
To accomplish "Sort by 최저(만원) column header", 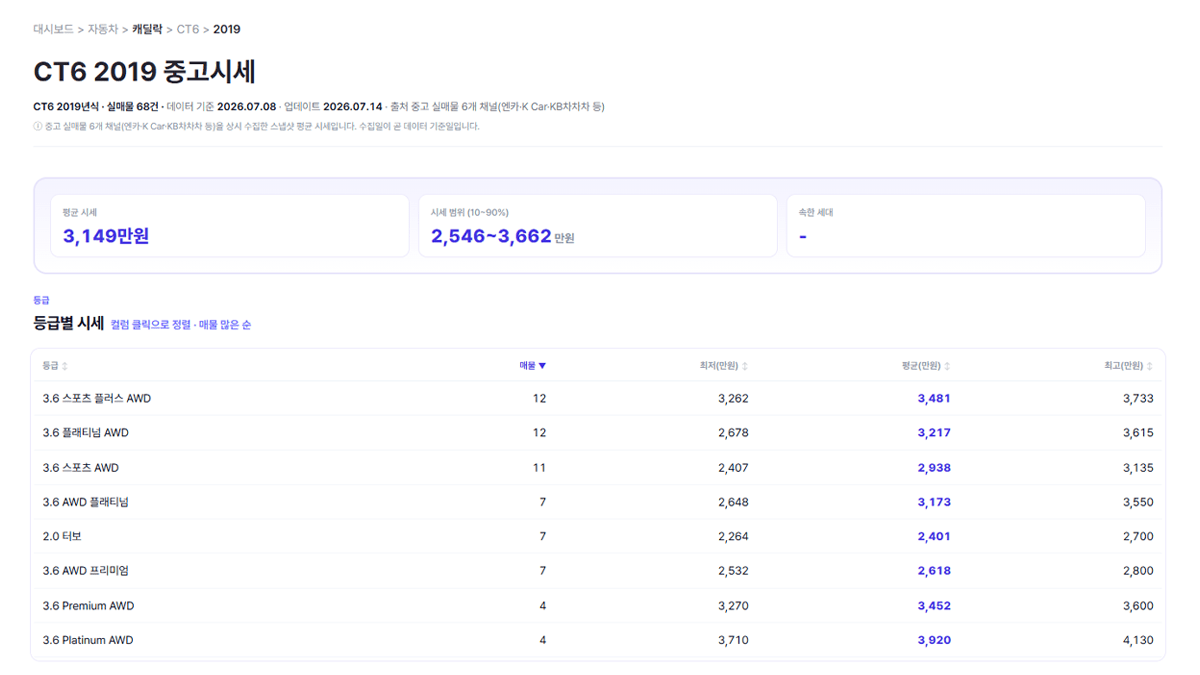I will pos(724,366).
